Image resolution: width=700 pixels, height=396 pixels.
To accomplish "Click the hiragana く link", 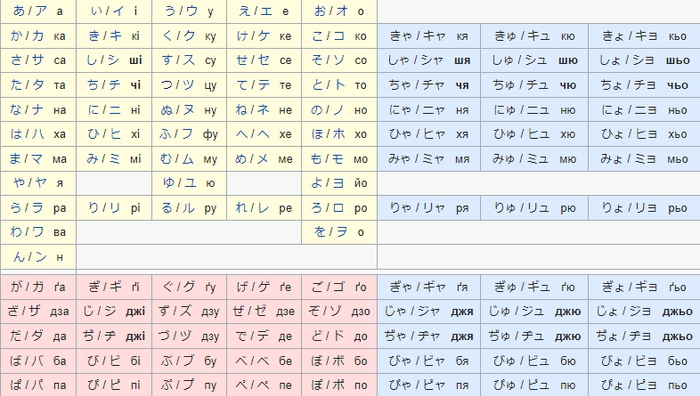I will [x=167, y=35].
